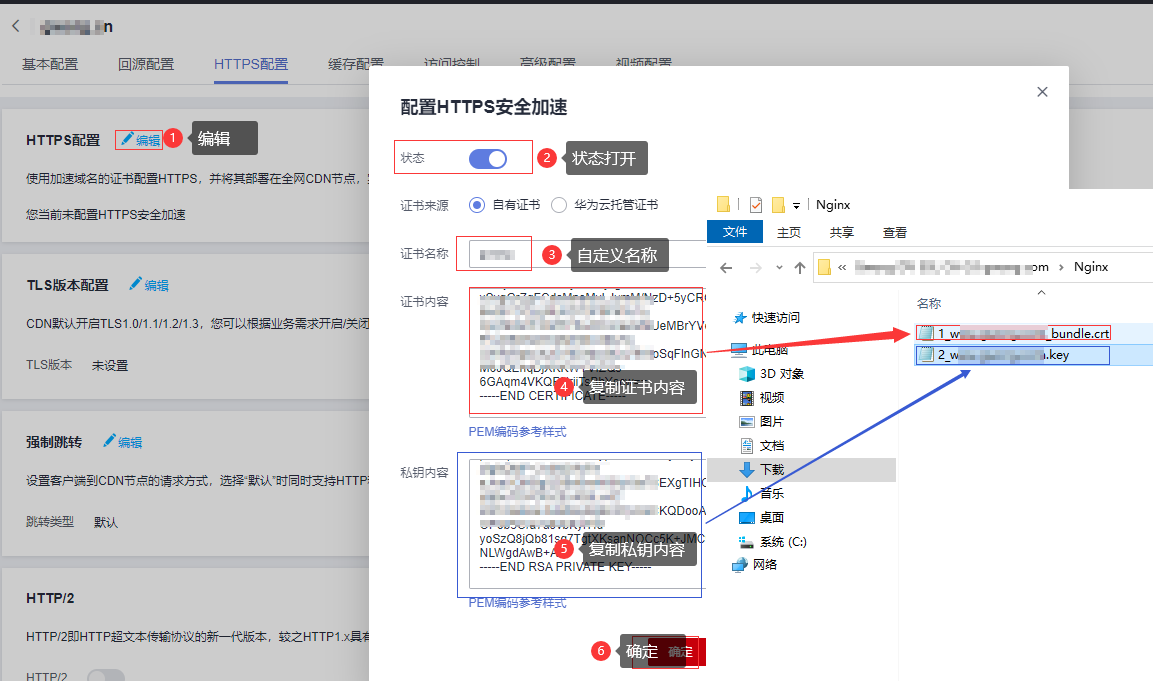Viewport: 1153px width, 681px height.
Task: Select the 自有证书 radio button
Action: tap(477, 205)
